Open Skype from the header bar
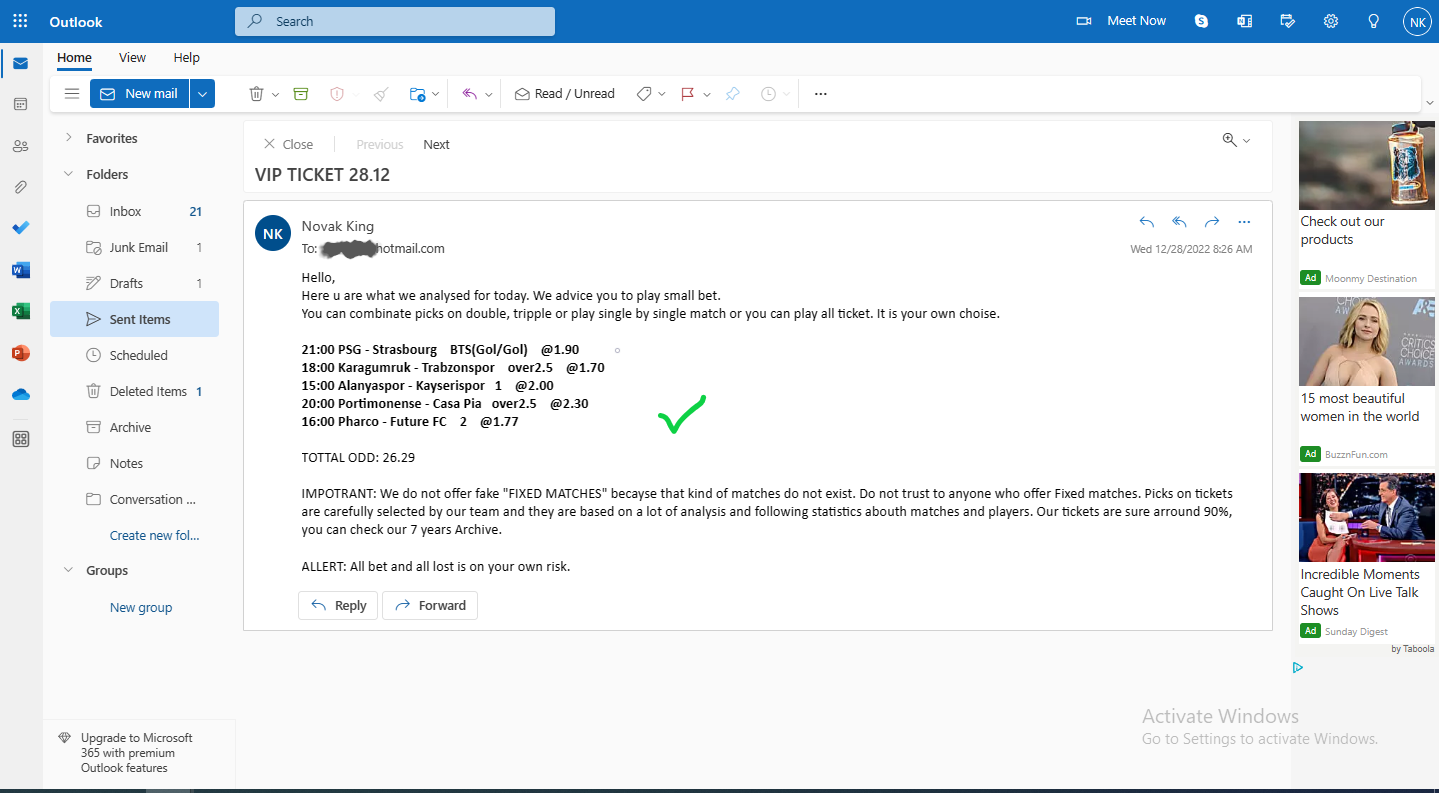Viewport: 1439px width, 793px height. coord(1201,21)
